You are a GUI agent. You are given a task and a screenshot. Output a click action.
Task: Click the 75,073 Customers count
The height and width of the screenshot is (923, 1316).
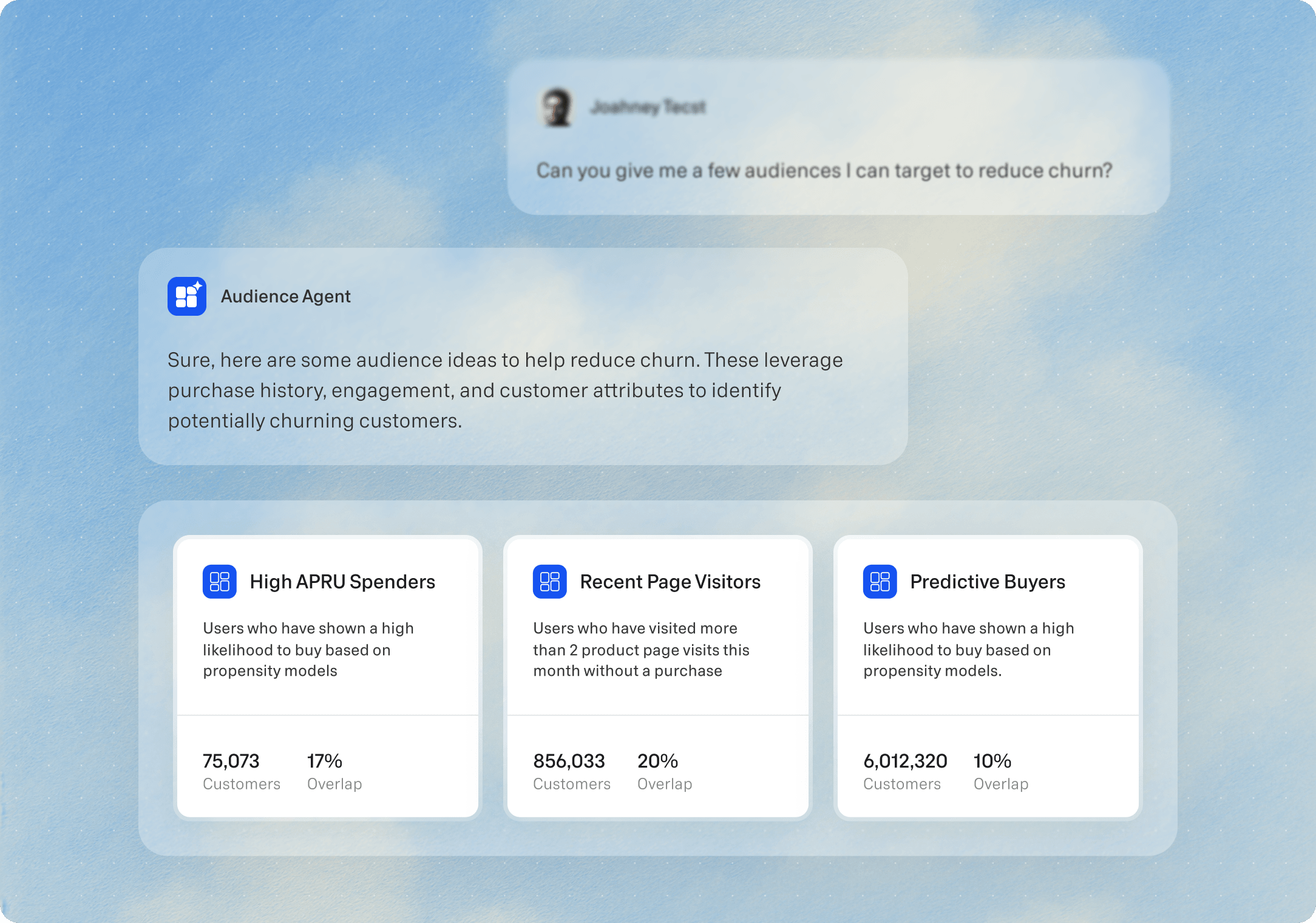coord(231,761)
